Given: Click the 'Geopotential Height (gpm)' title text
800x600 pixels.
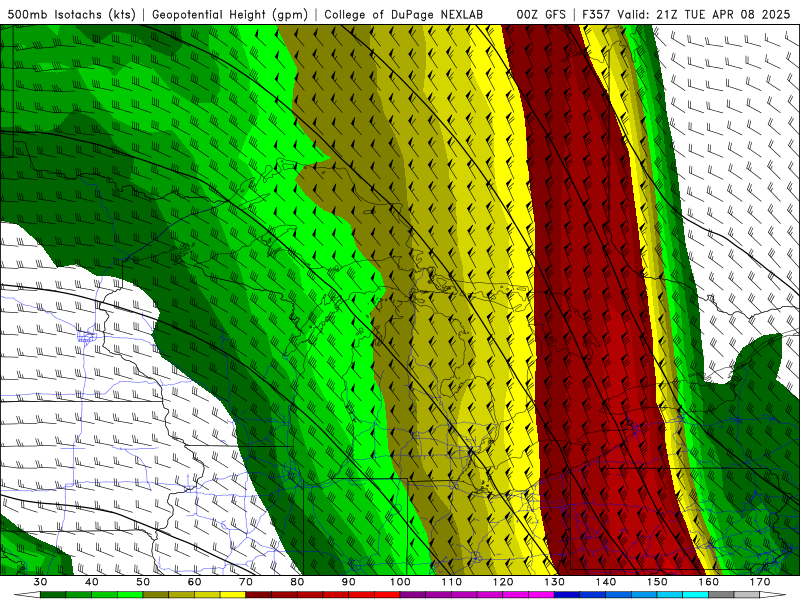Looking at the screenshot, I should click(230, 14).
